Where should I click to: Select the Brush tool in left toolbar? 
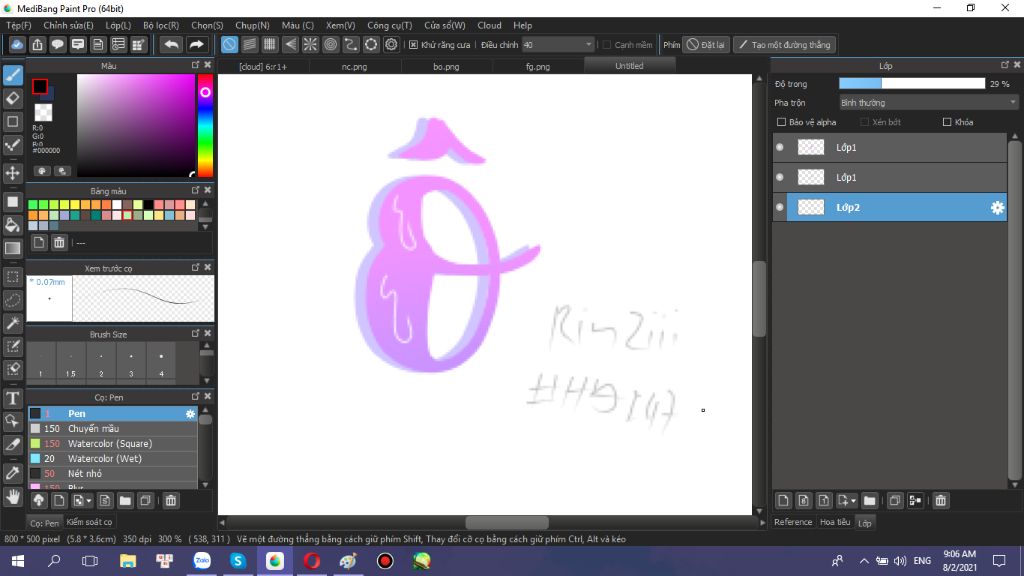[x=12, y=75]
